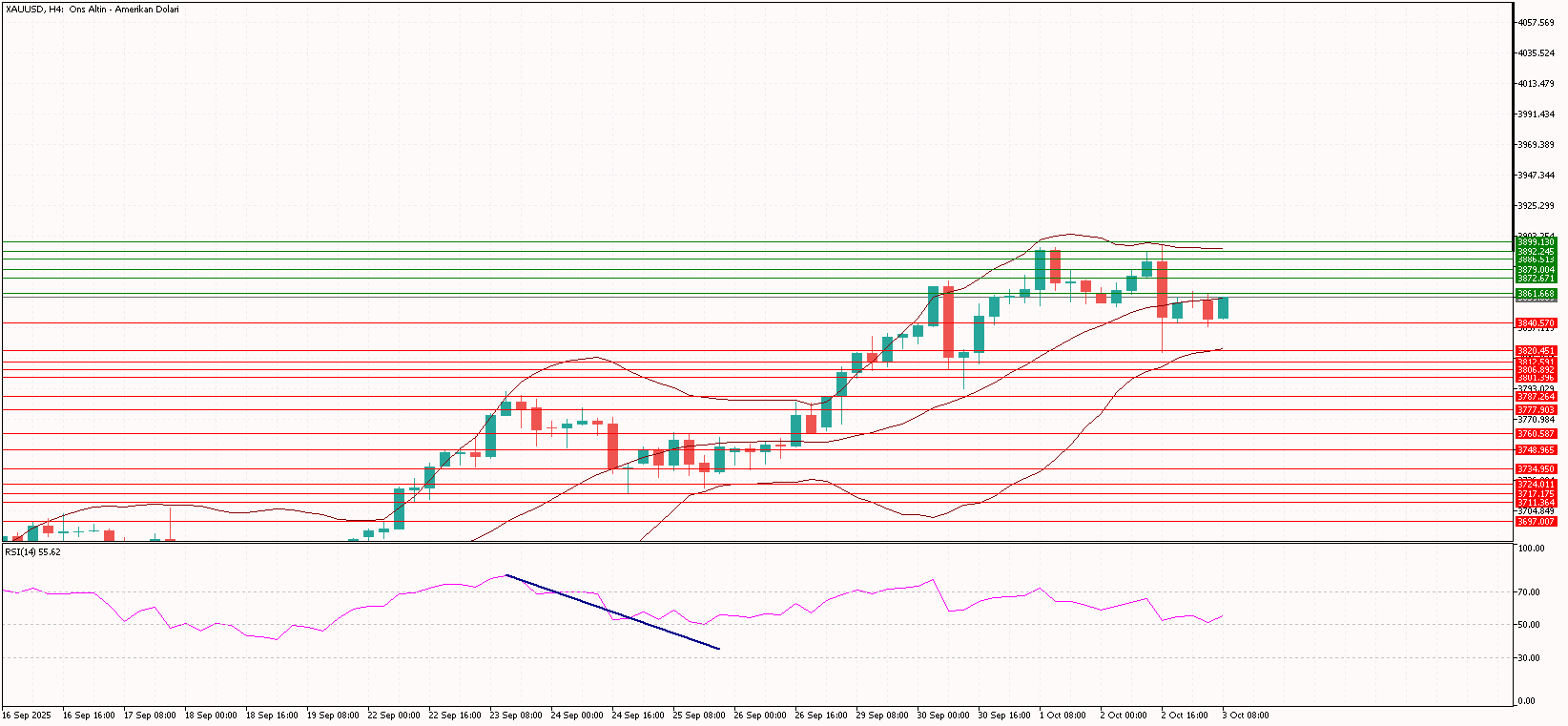Image resolution: width=1568 pixels, height=726 pixels.
Task: Select the red 3787.264 level label
Action: click(x=1536, y=397)
